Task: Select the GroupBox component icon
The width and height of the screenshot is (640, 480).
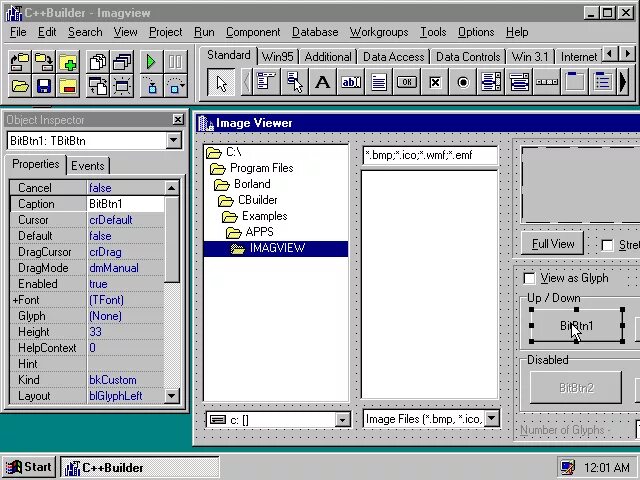Action: (x=575, y=82)
